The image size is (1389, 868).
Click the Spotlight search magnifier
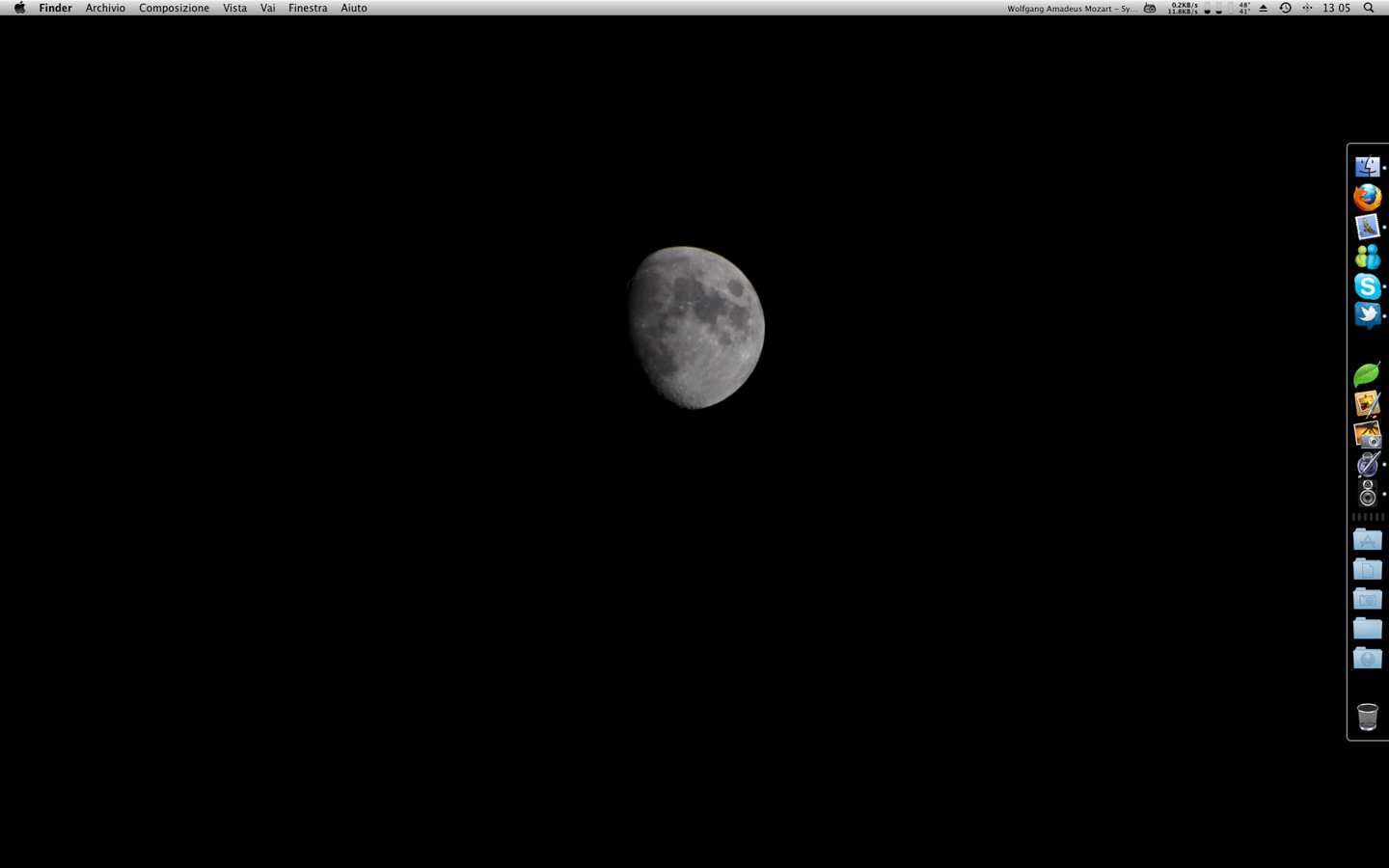tap(1368, 8)
